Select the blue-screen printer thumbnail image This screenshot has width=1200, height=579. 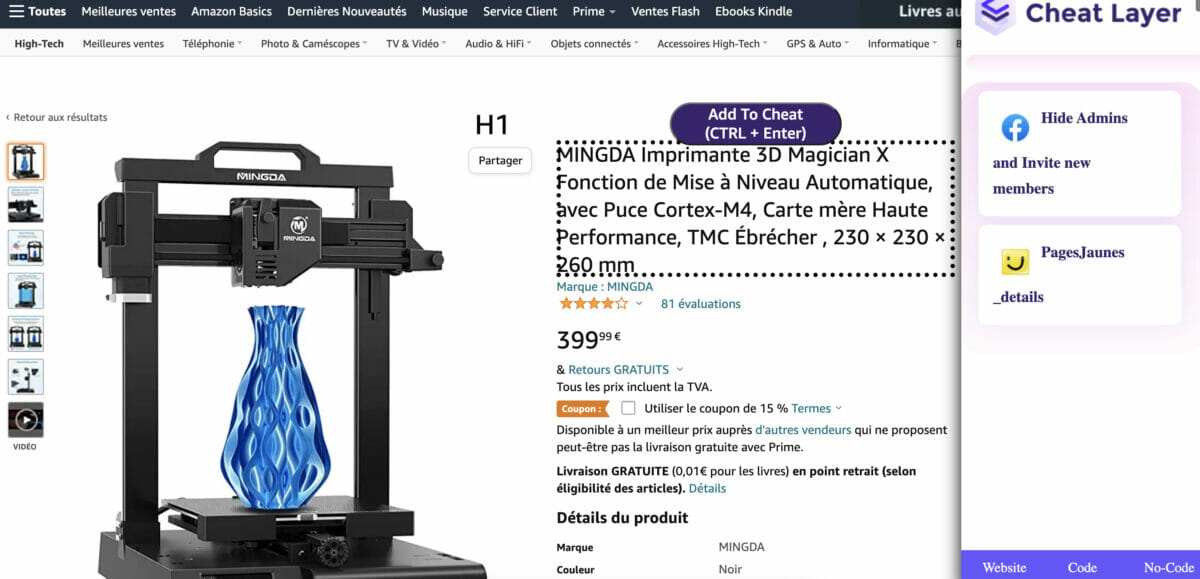click(26, 291)
